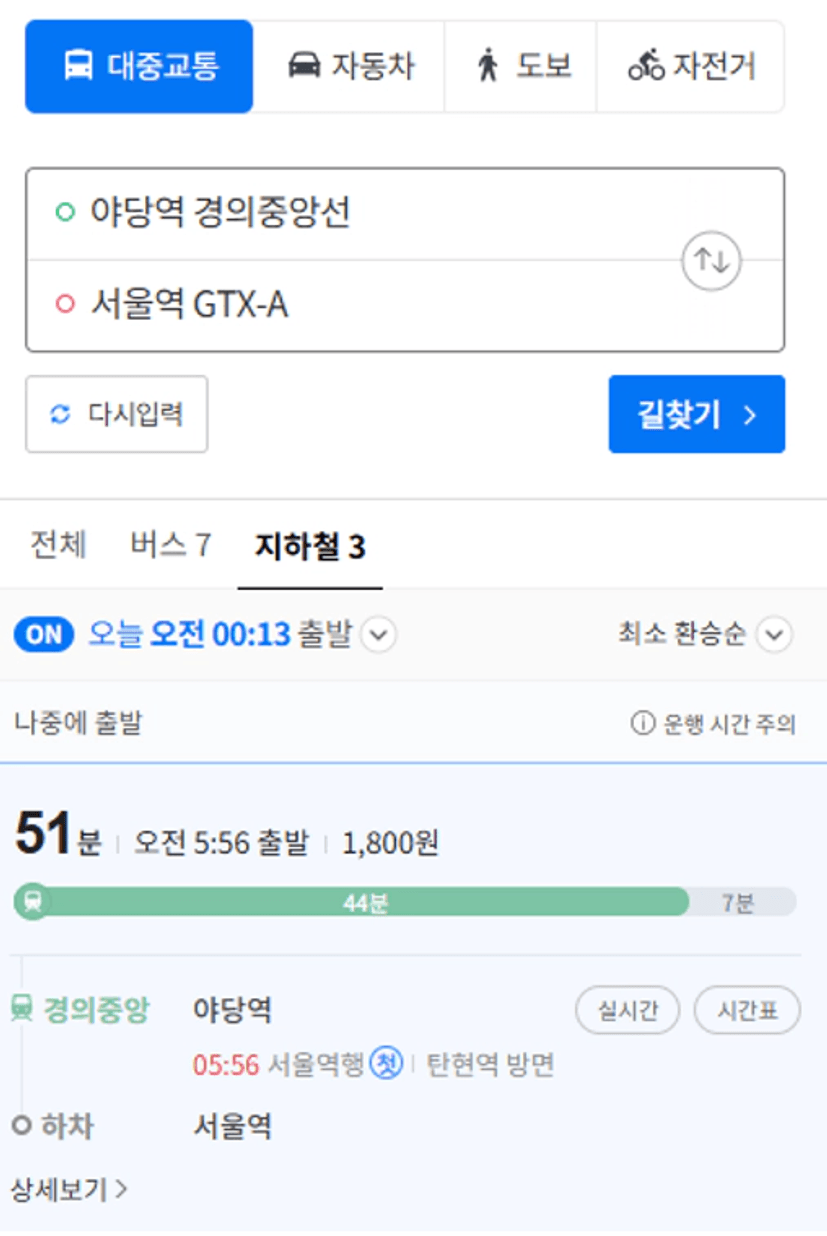Click the 실시간 real-time button
Viewport: 827px width, 1236px height.
pyautogui.click(x=627, y=1011)
